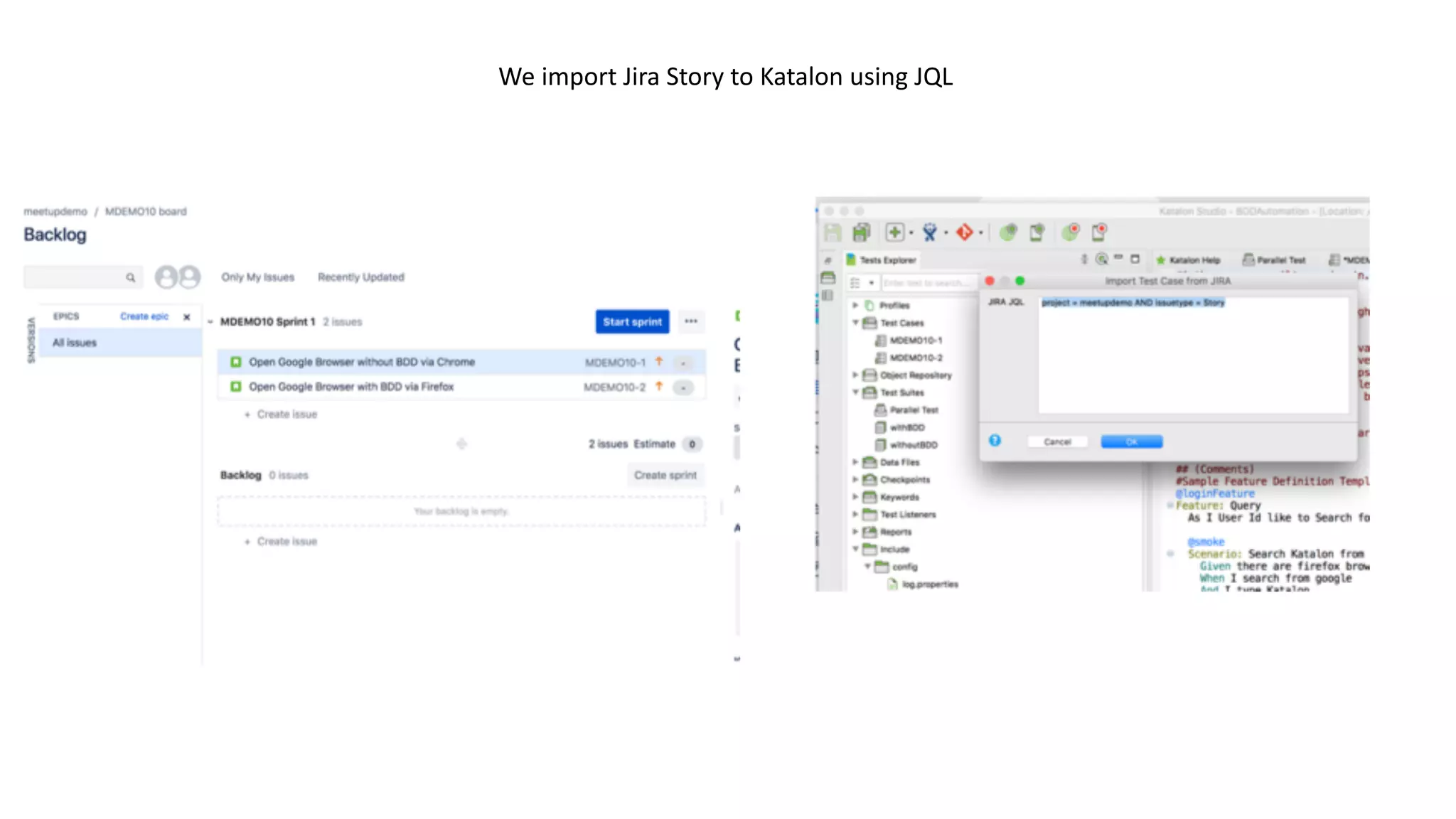This screenshot has height=819, width=1456.
Task: Switch to the Parallel Test editor tab
Action: 1274,260
